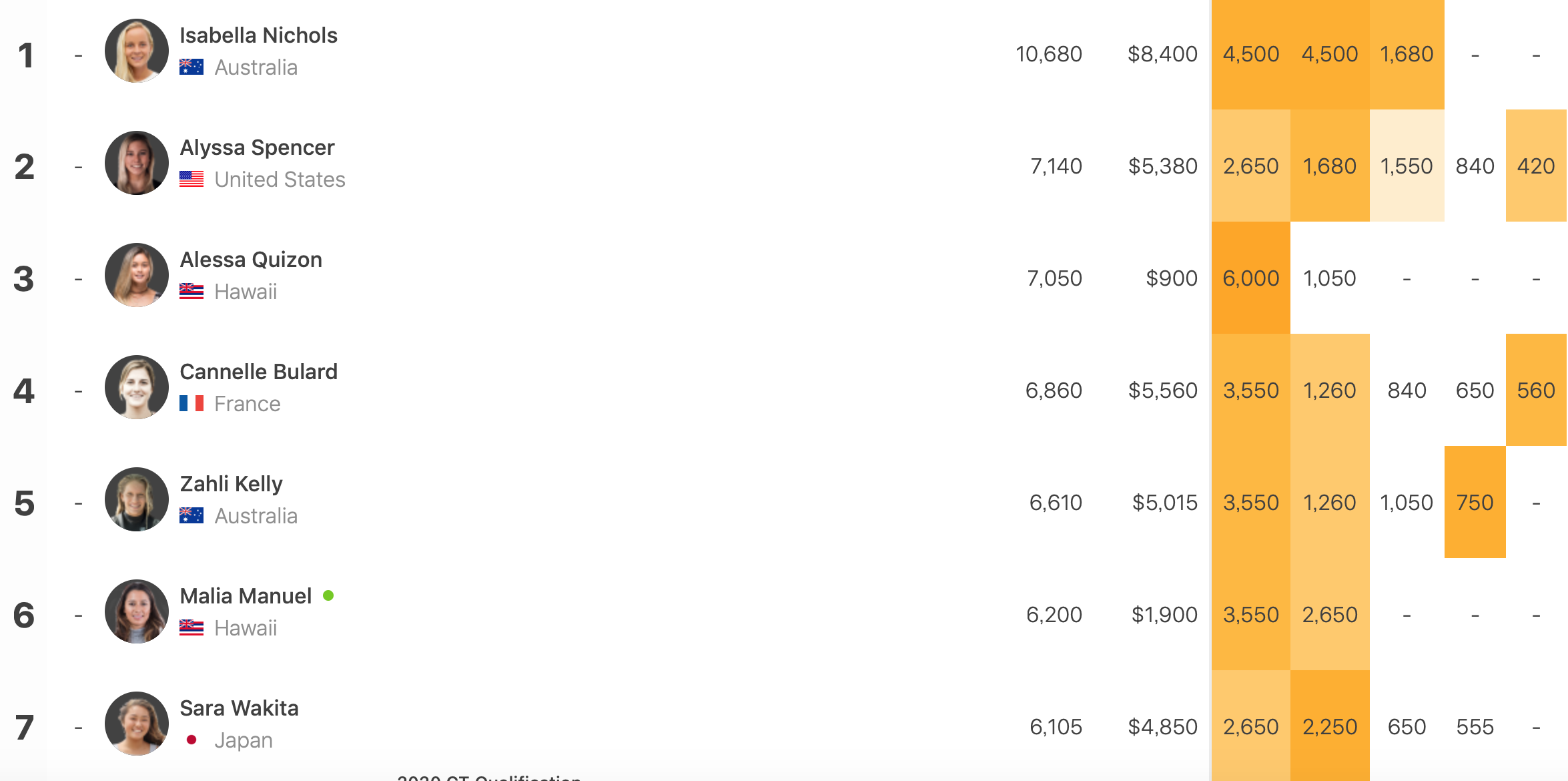Click Isabella Nichols' profile photo
1568x781 pixels.
(x=137, y=51)
